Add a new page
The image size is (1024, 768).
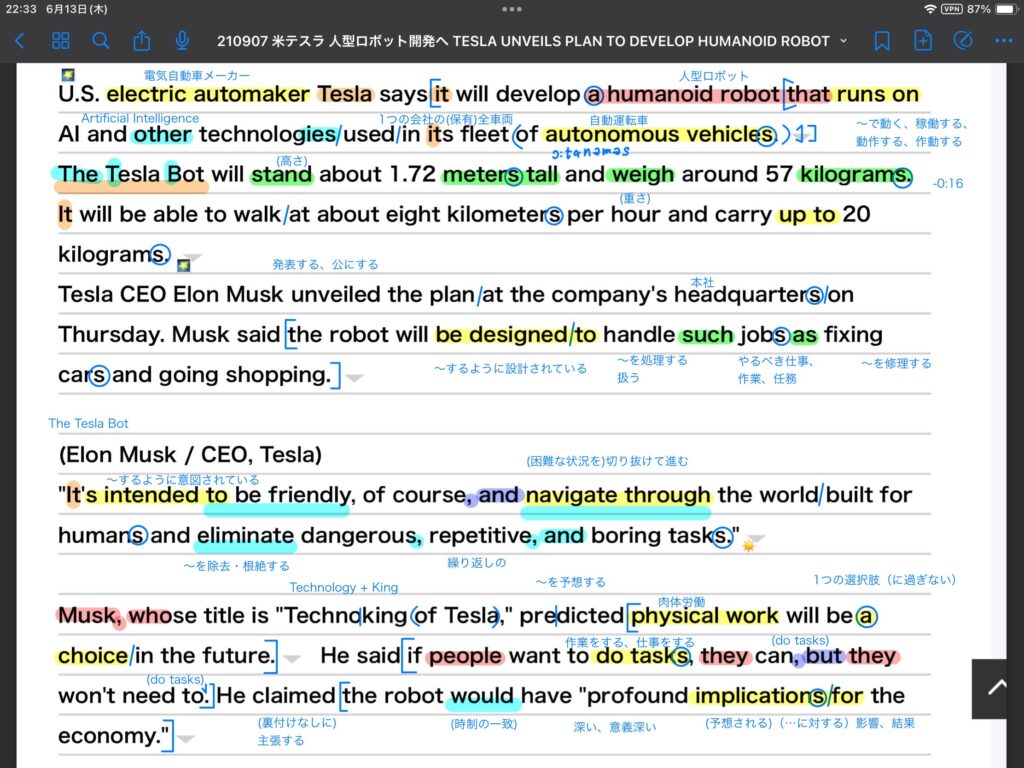click(923, 40)
